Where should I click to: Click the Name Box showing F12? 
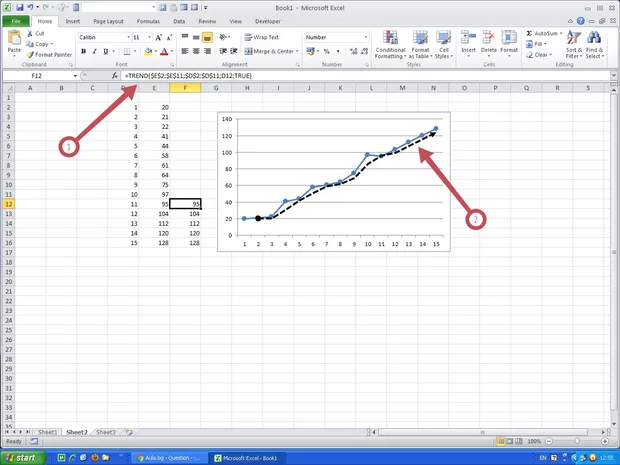tap(36, 76)
